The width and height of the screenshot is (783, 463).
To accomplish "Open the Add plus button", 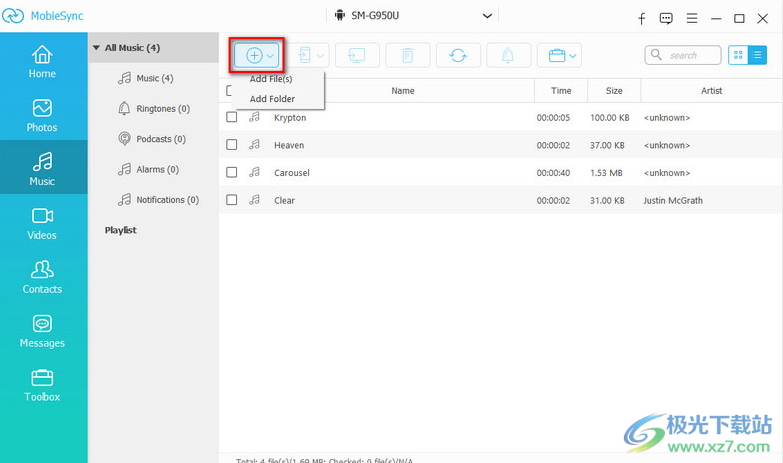I will tap(254, 55).
